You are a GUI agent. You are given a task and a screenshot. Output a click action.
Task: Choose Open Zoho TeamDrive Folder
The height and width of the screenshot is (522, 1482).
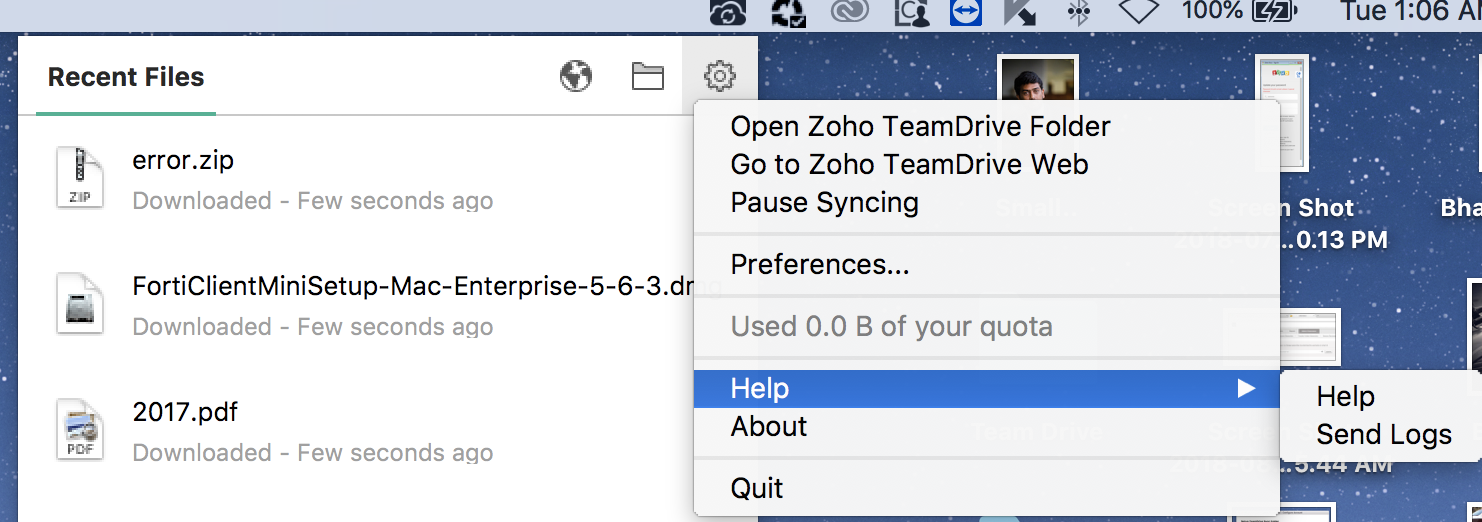[920, 127]
